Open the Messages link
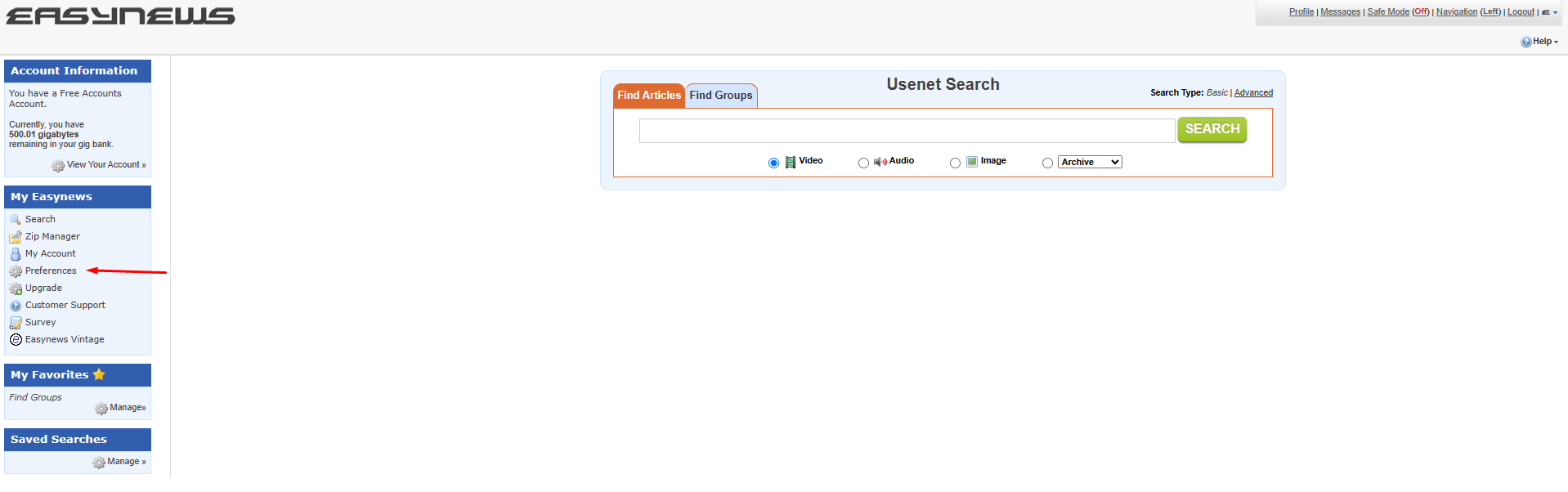Viewport: 1568px width, 492px height. (1341, 12)
